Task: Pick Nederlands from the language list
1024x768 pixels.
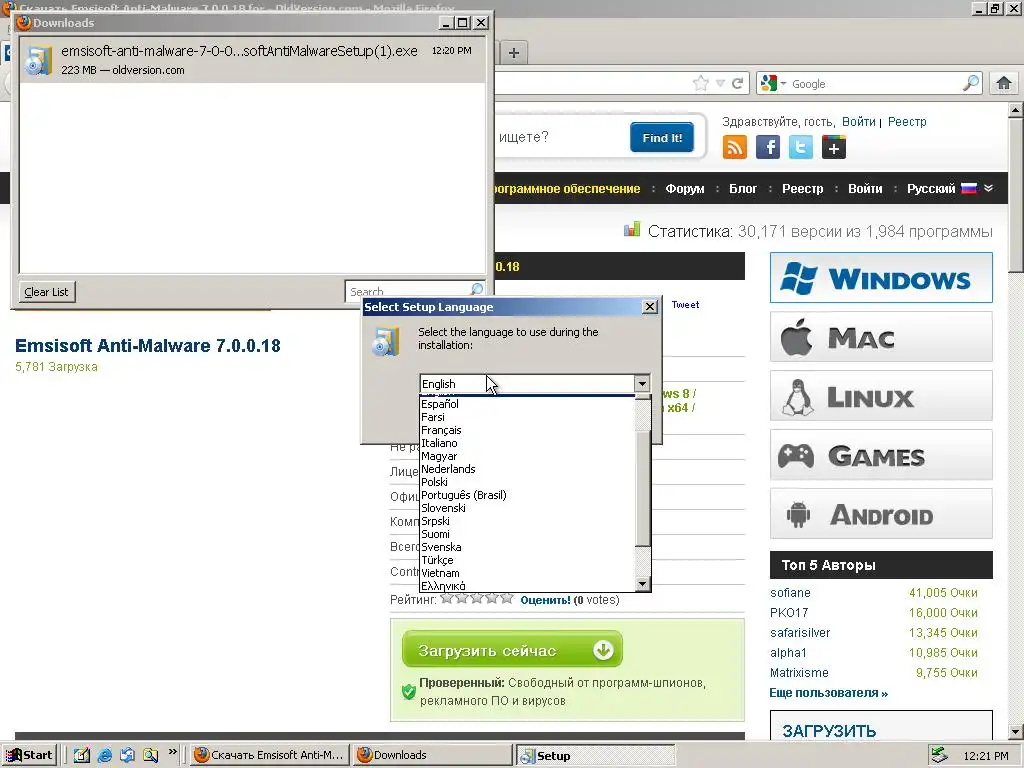Action: click(527, 469)
